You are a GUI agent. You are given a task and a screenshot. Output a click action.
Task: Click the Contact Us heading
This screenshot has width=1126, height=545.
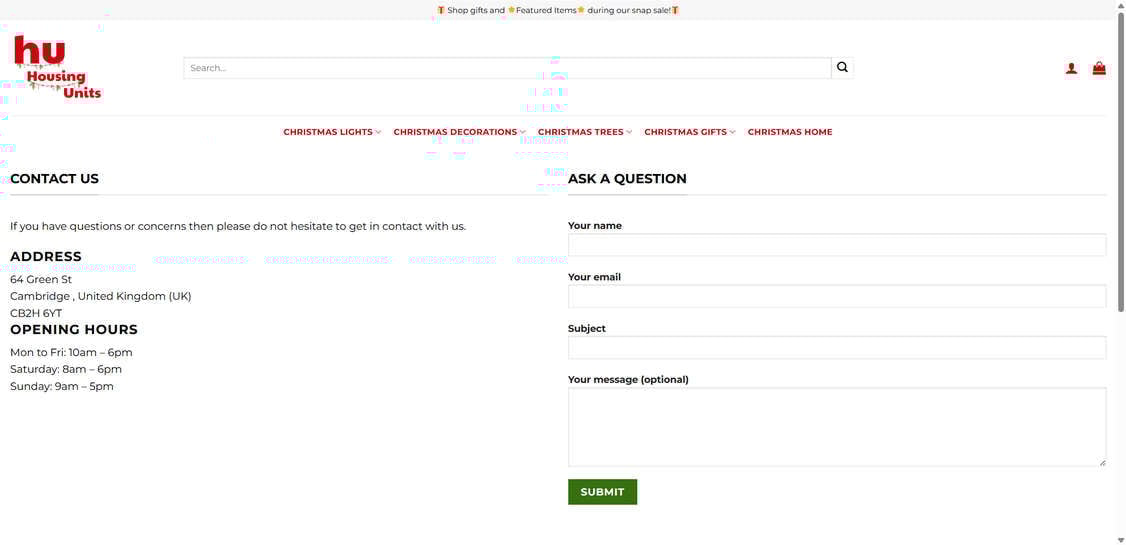pyautogui.click(x=55, y=179)
